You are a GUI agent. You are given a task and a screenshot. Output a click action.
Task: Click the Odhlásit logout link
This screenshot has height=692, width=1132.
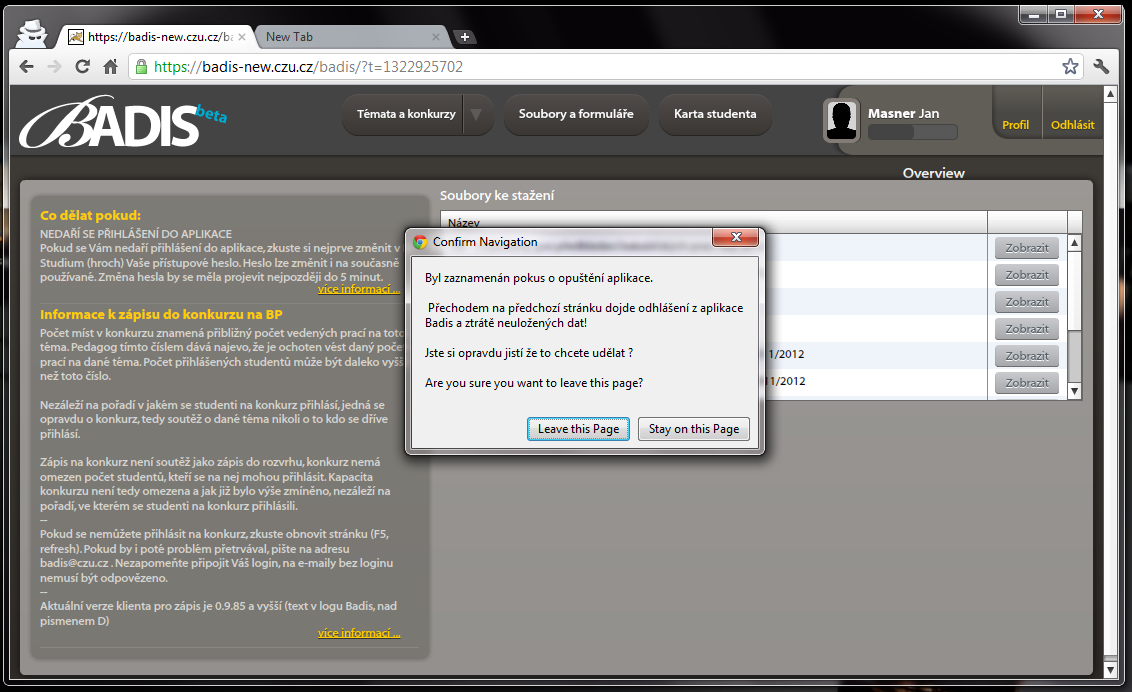coord(1072,125)
